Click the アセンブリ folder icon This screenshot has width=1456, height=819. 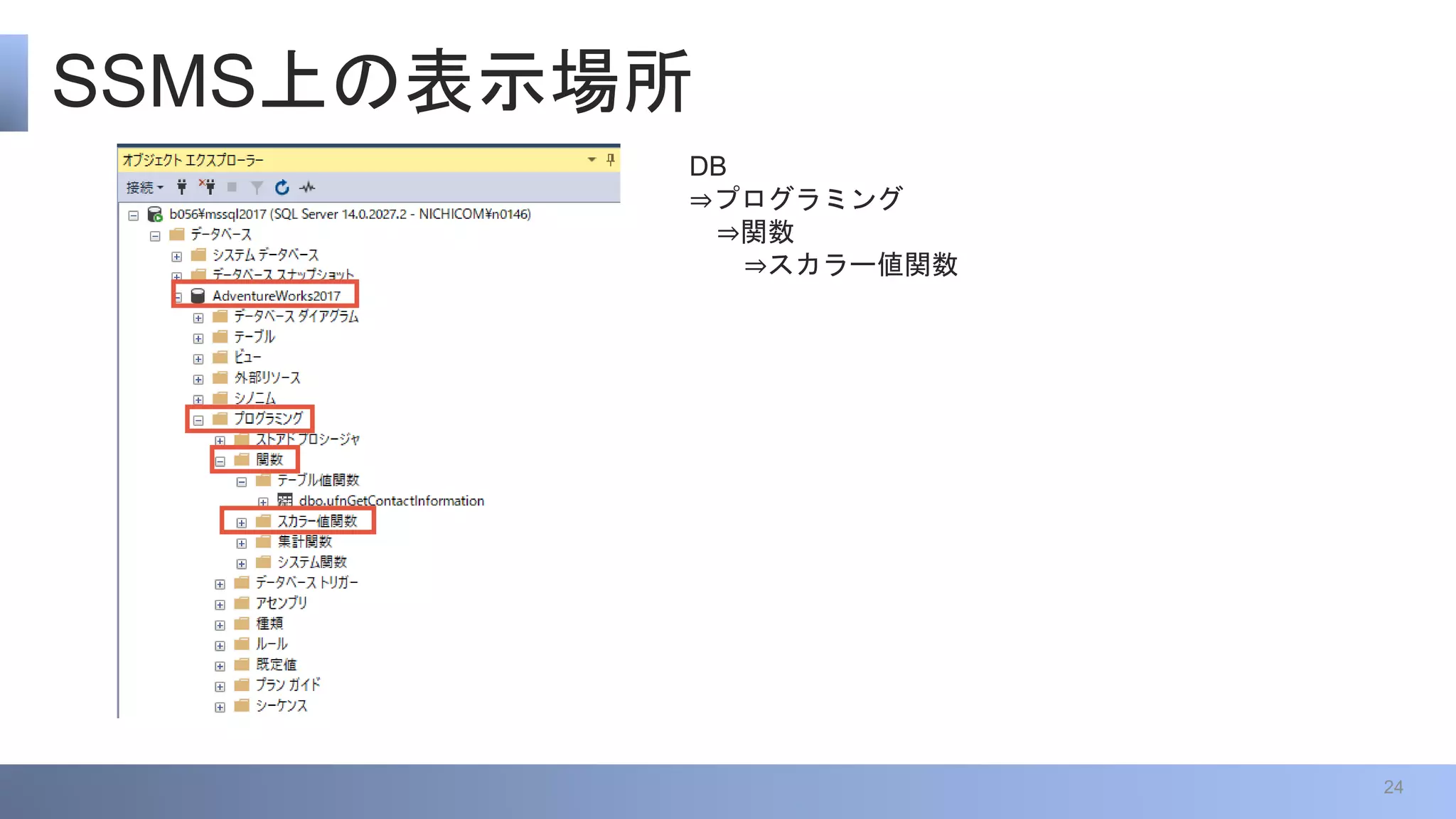click(242, 603)
